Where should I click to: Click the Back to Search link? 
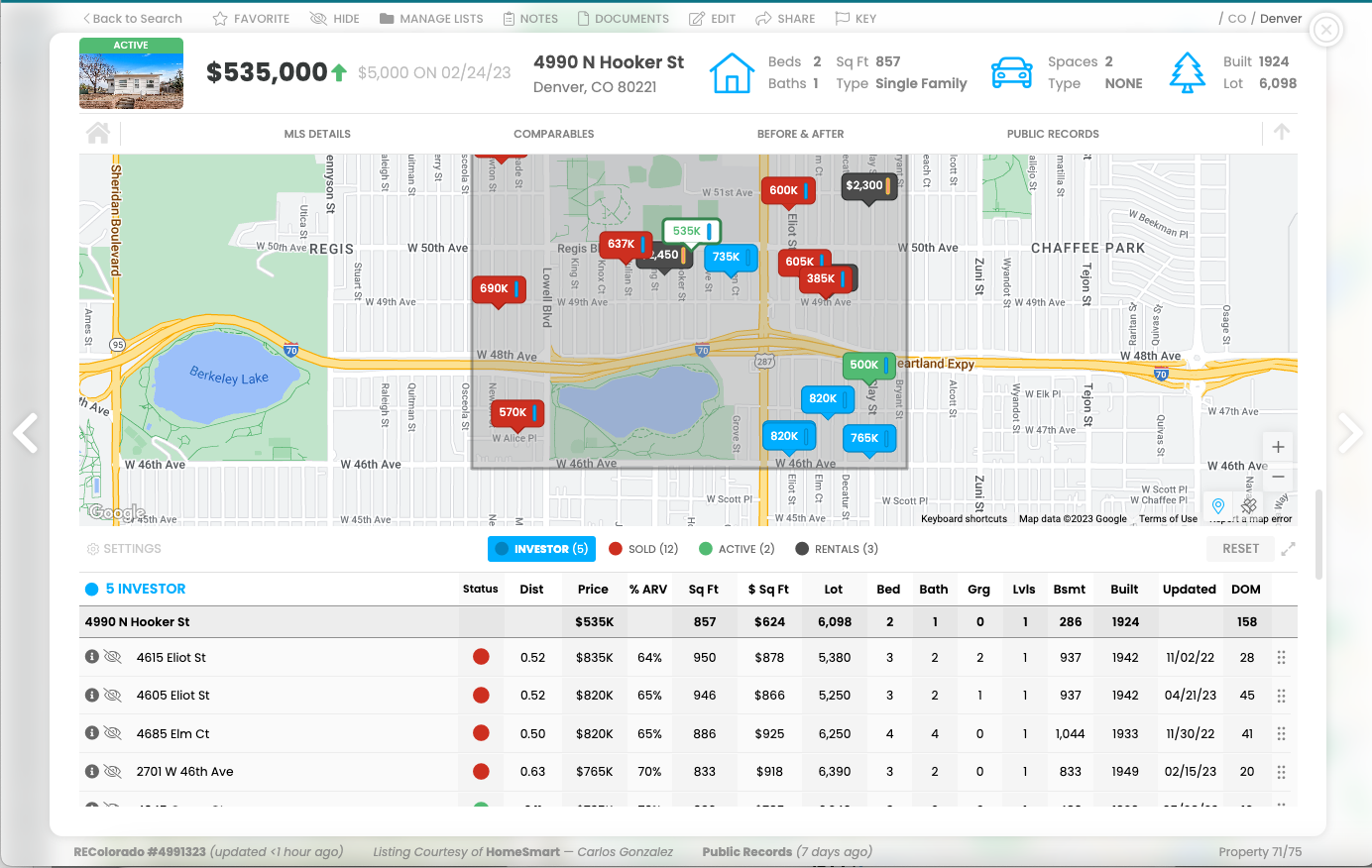(132, 18)
